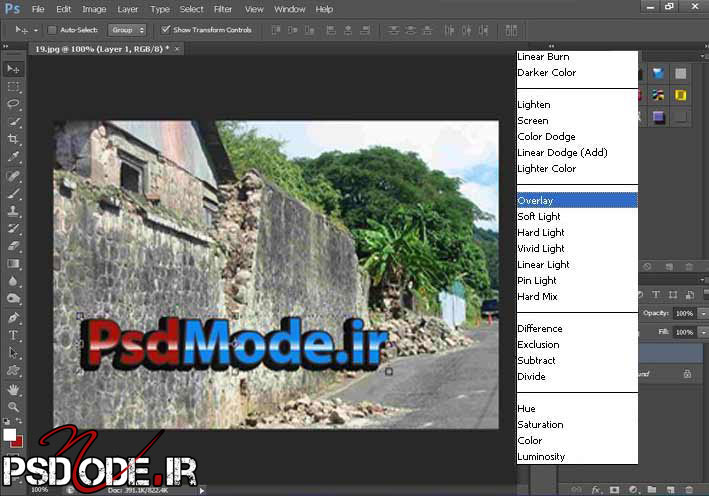
Task: Expand the status bar info arrow
Action: point(202,490)
